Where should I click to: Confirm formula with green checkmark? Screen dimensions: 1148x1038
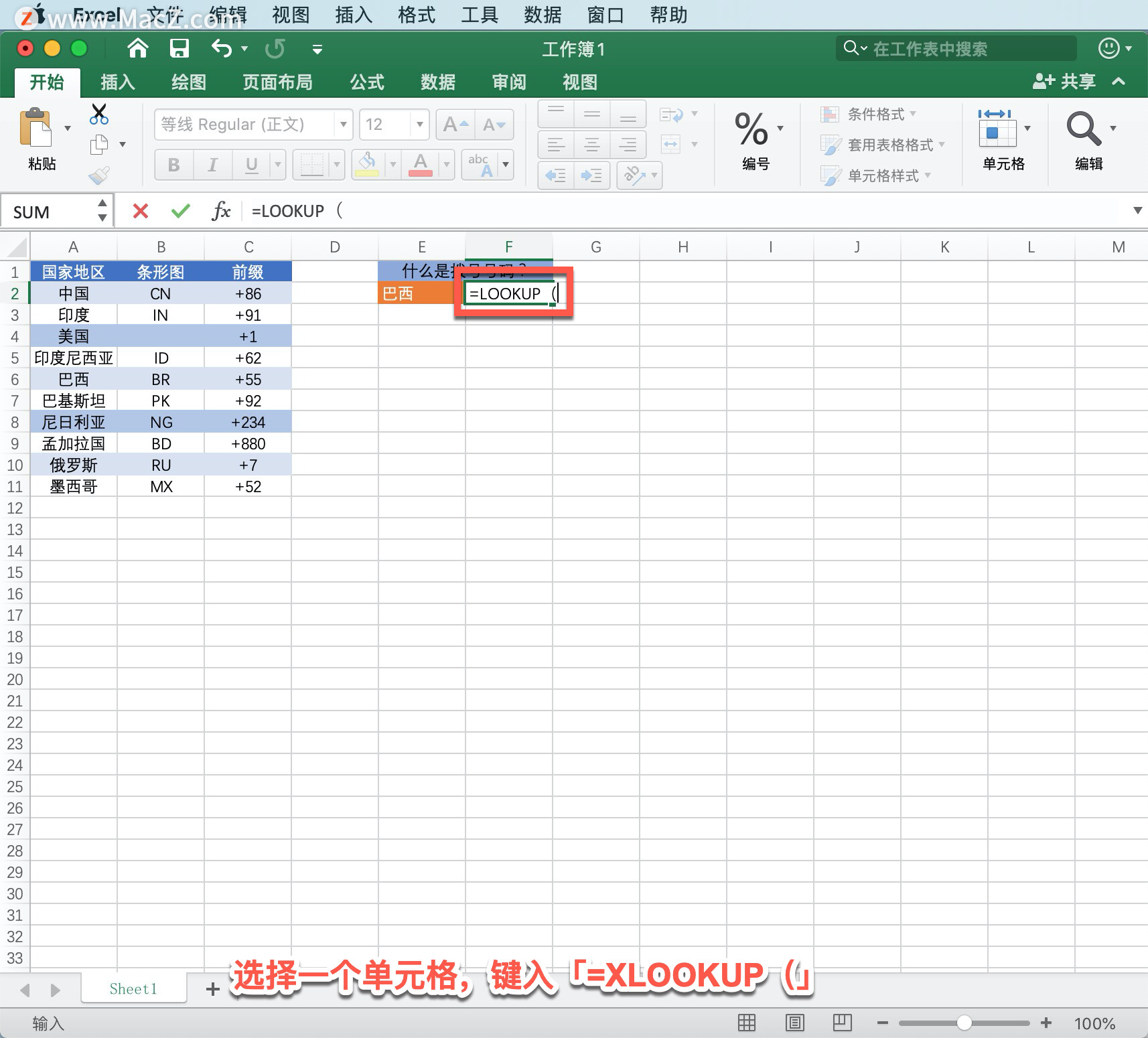181,212
